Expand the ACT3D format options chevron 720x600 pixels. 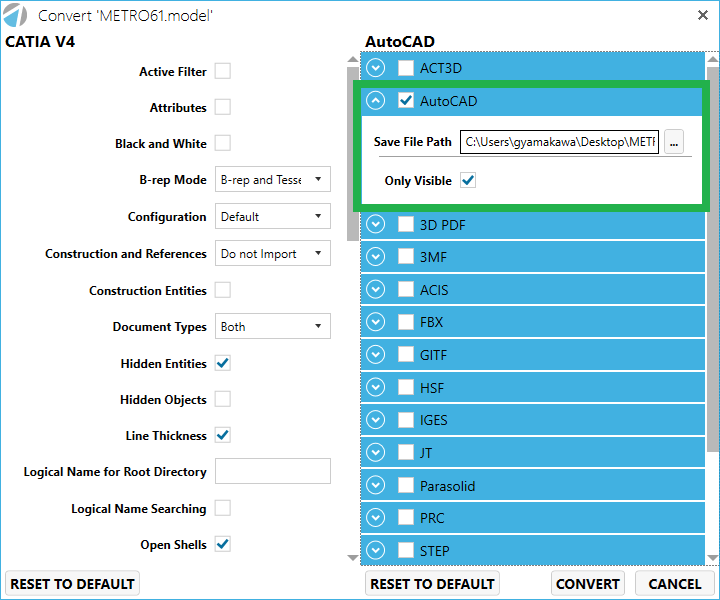(376, 68)
